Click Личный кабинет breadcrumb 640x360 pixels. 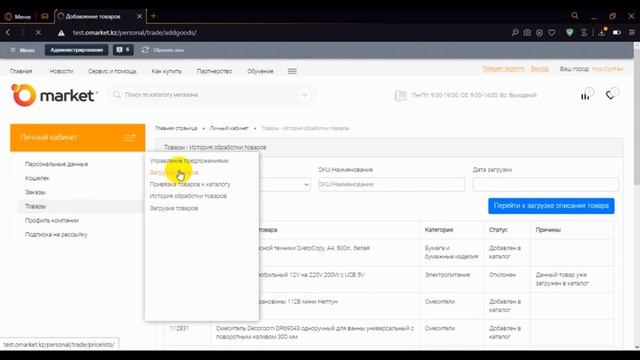coord(229,128)
